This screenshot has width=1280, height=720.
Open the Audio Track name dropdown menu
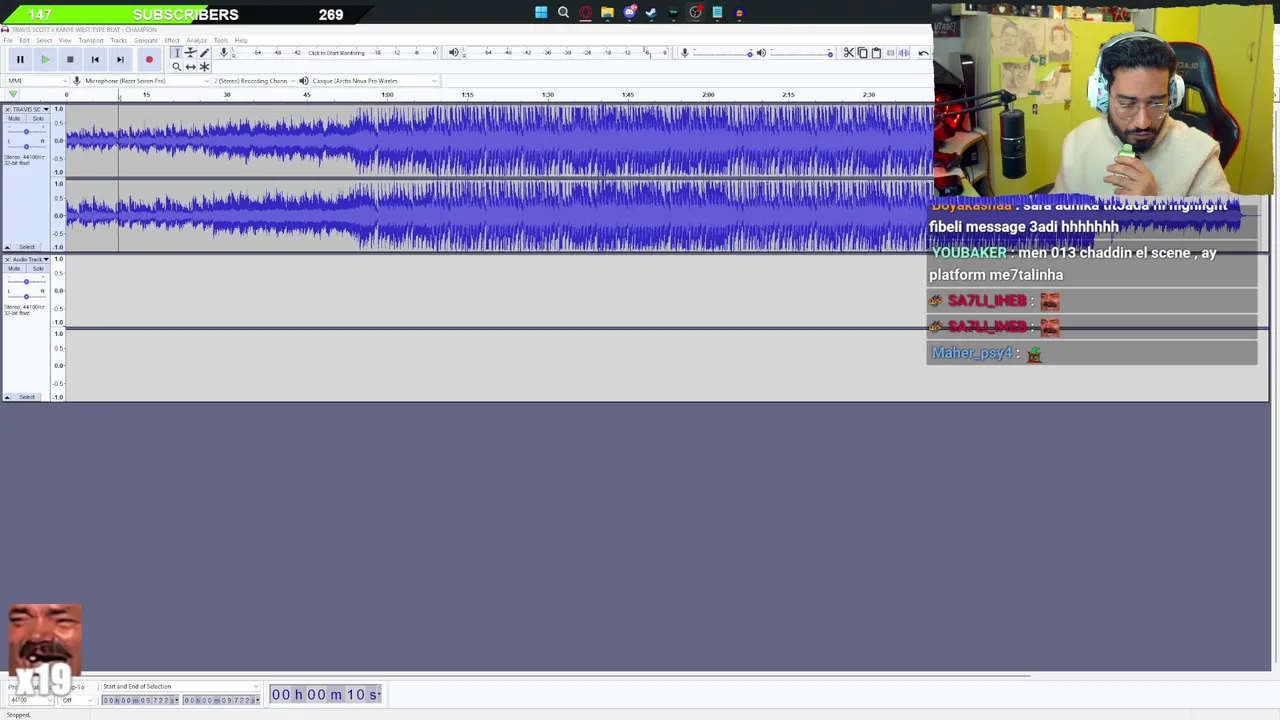pos(31,259)
